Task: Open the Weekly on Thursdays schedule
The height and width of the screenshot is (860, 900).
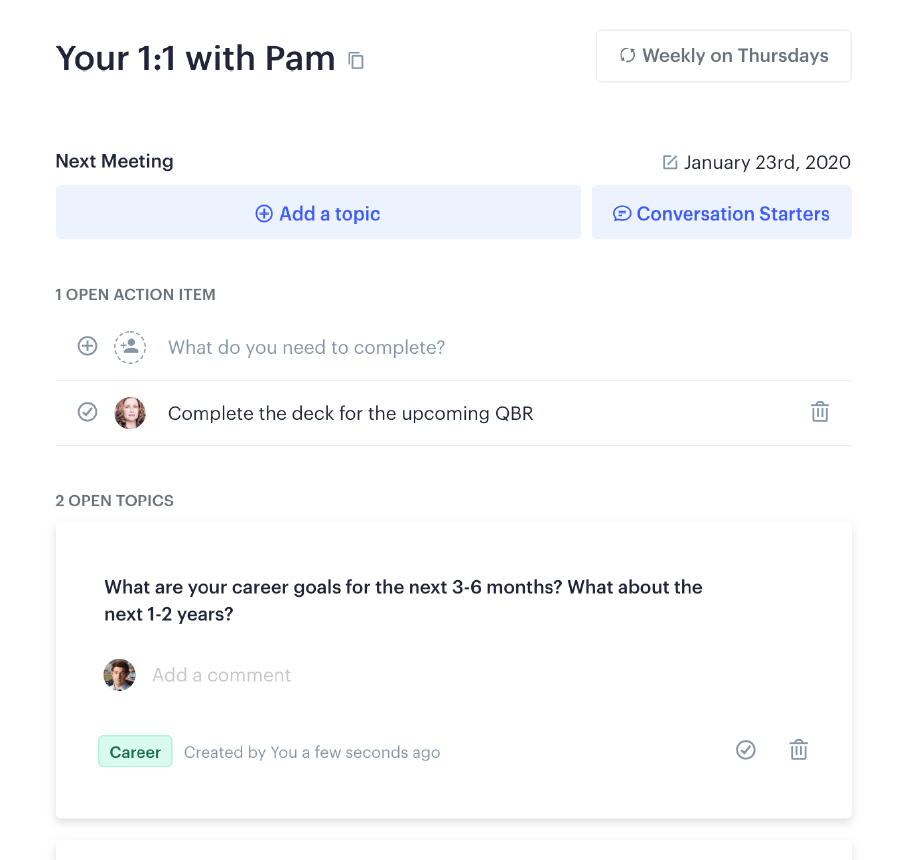Action: 723,56
